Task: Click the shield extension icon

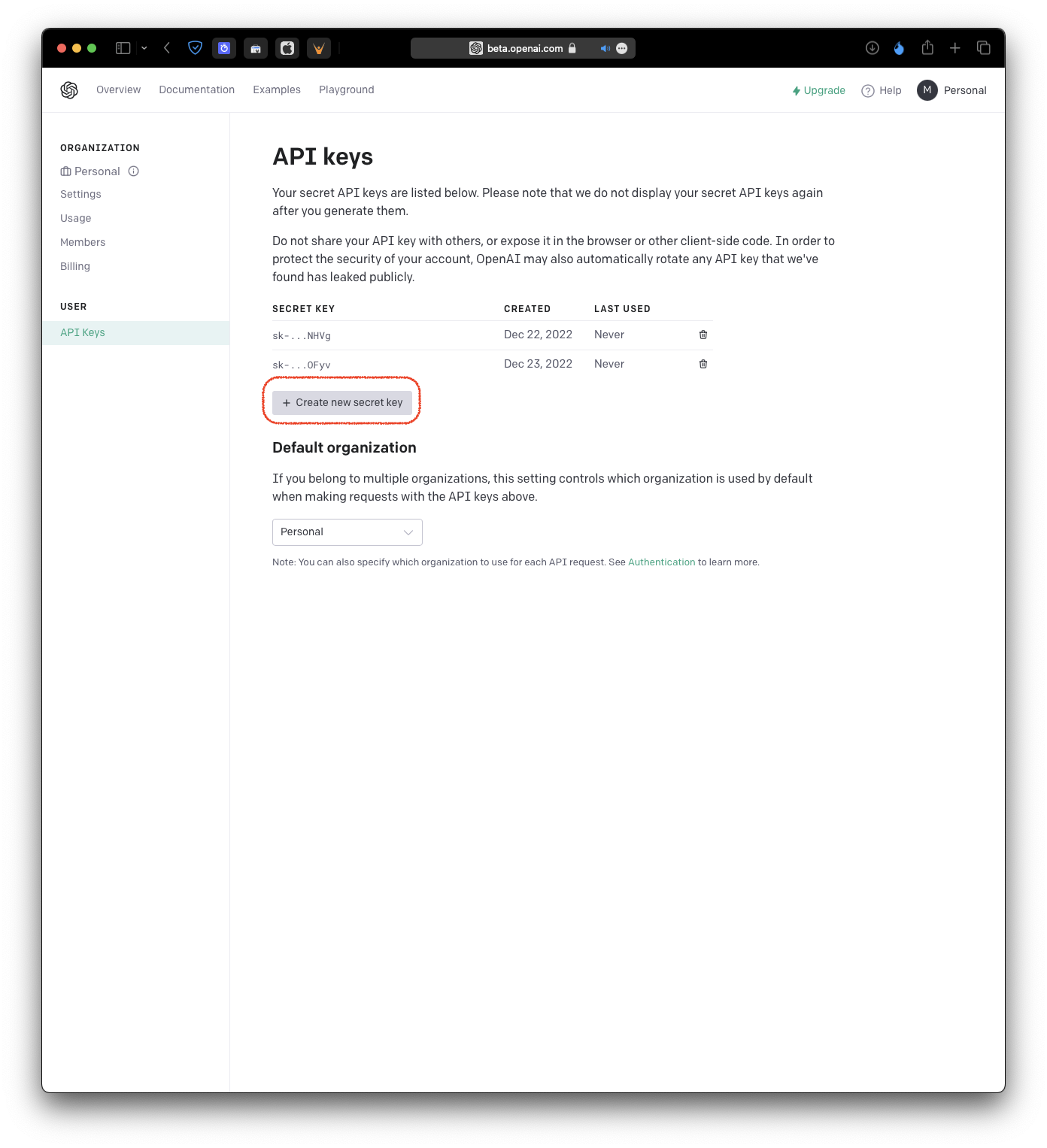Action: pyautogui.click(x=195, y=48)
